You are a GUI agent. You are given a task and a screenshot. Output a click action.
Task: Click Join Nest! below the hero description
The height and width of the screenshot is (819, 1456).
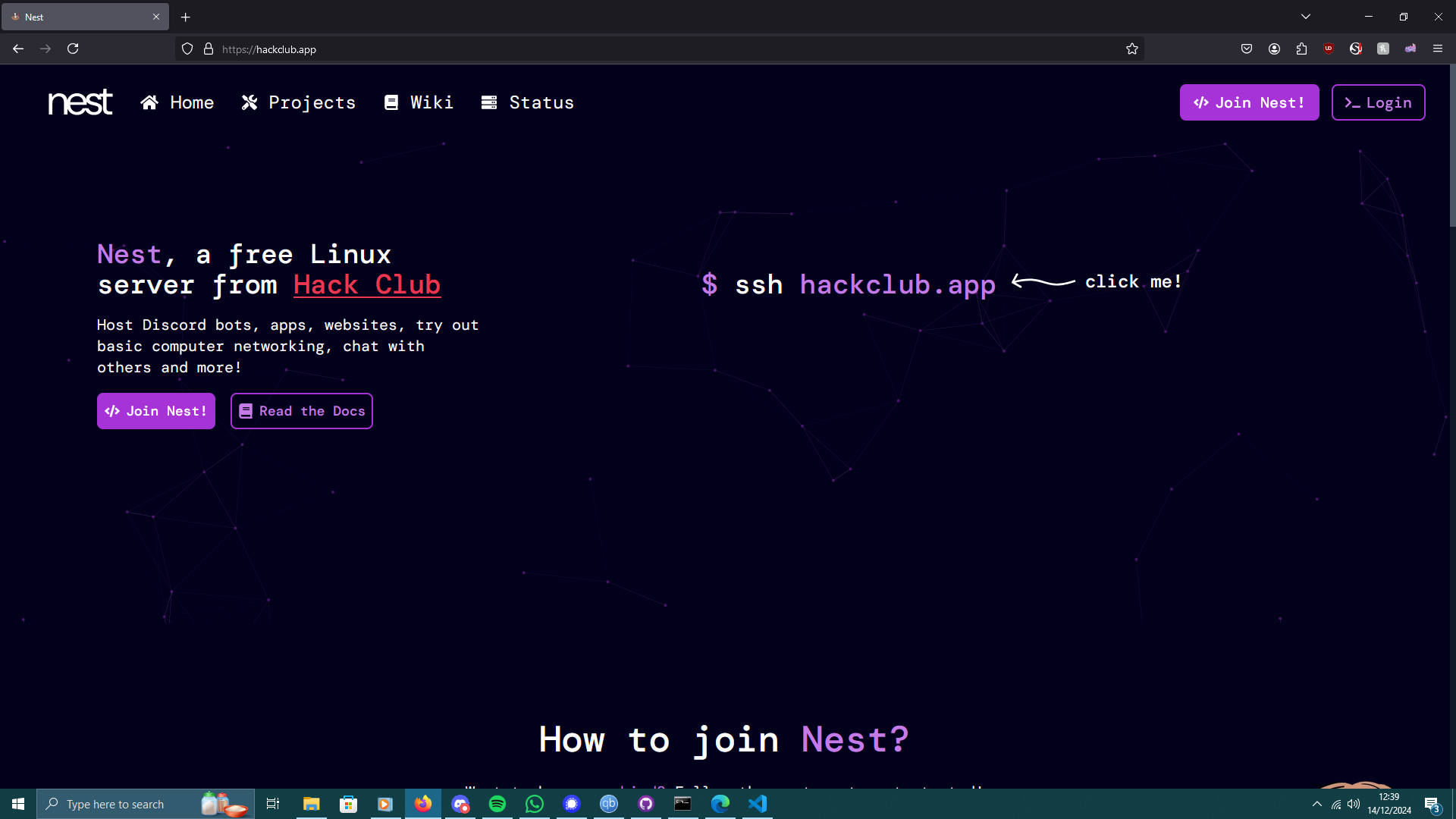(156, 411)
